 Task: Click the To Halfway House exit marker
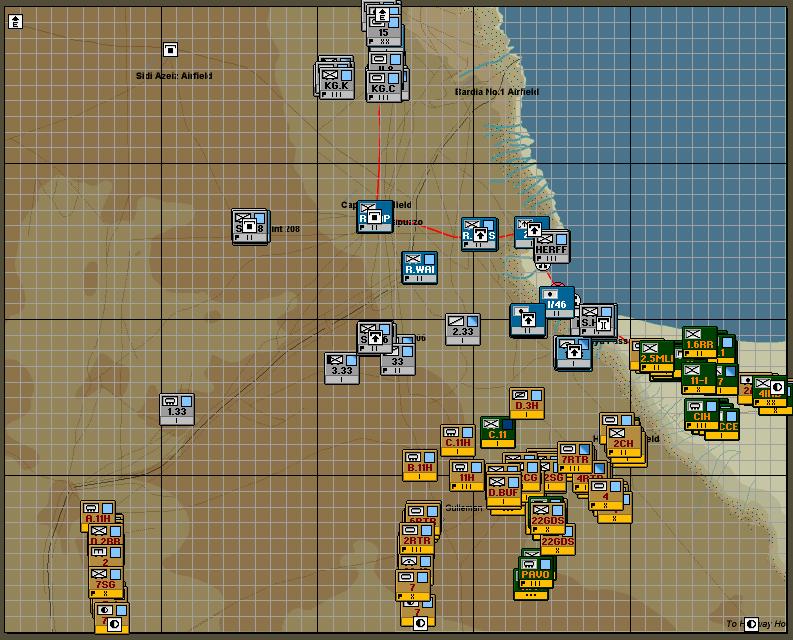[x=751, y=624]
